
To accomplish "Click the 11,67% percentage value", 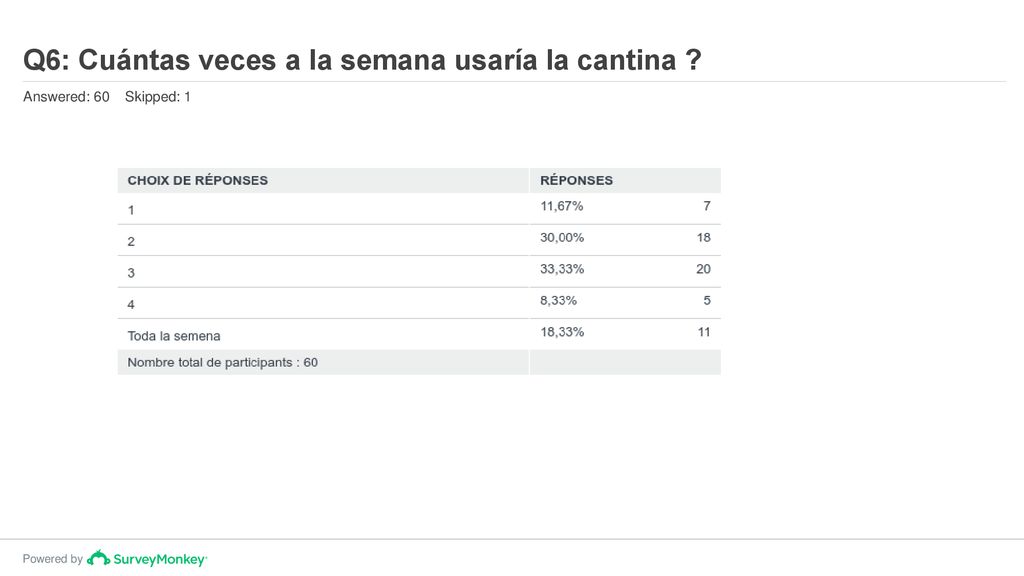I will click(562, 206).
